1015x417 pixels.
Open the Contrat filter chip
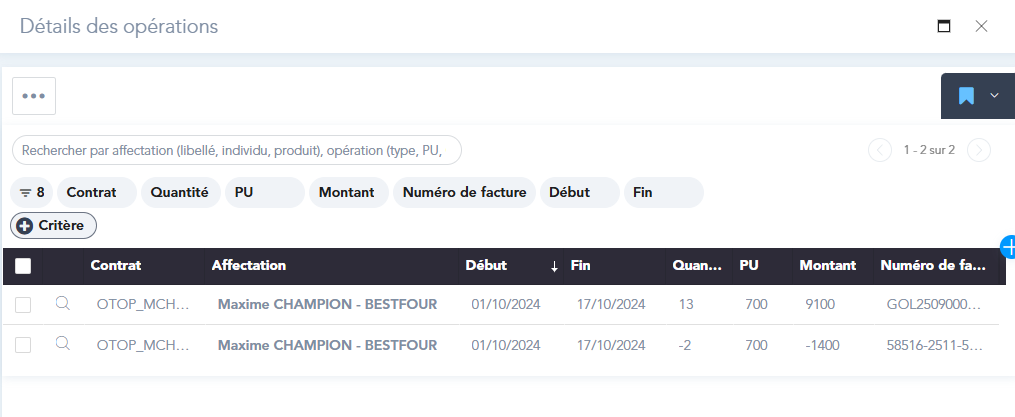click(x=97, y=192)
